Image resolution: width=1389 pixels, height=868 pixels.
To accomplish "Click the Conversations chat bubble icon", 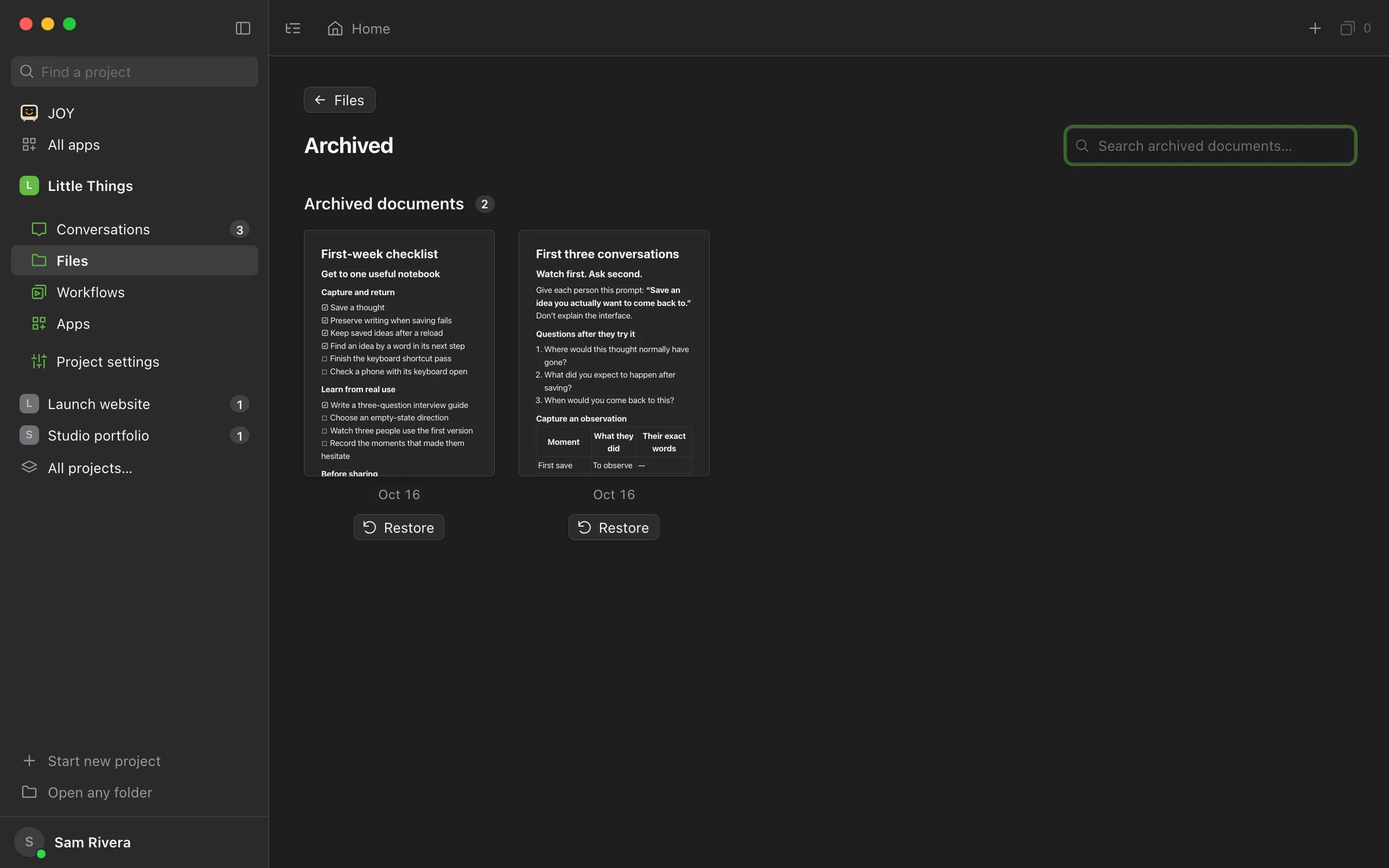I will [39, 229].
